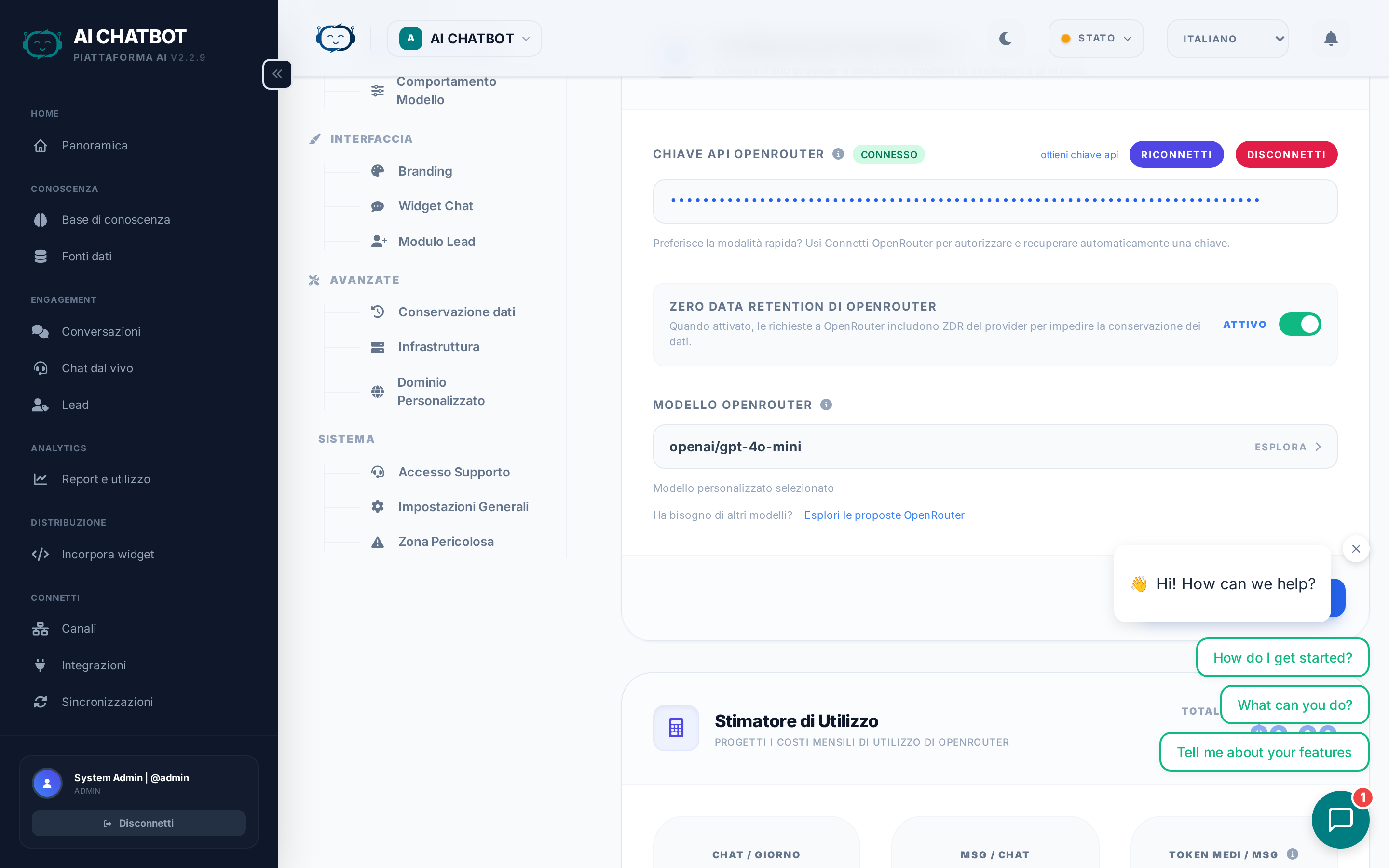Toggle dark mode moon icon
The width and height of the screenshot is (1389, 868).
coord(1005,39)
